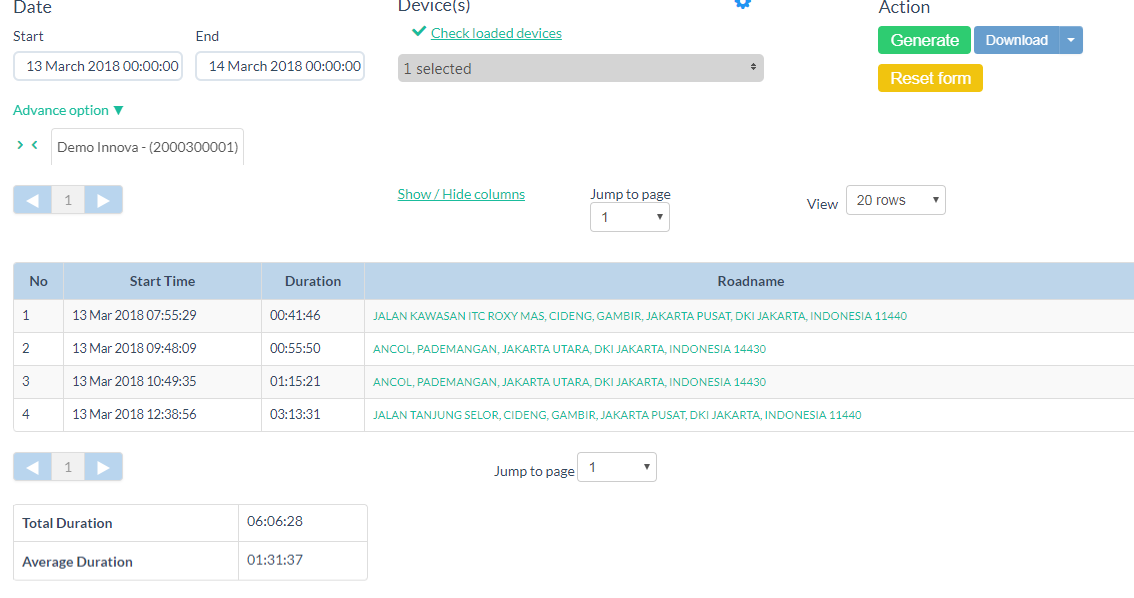Open the Jalan Kawasan ITC Roxy Mas roadname link
1134x598 pixels.
point(639,316)
